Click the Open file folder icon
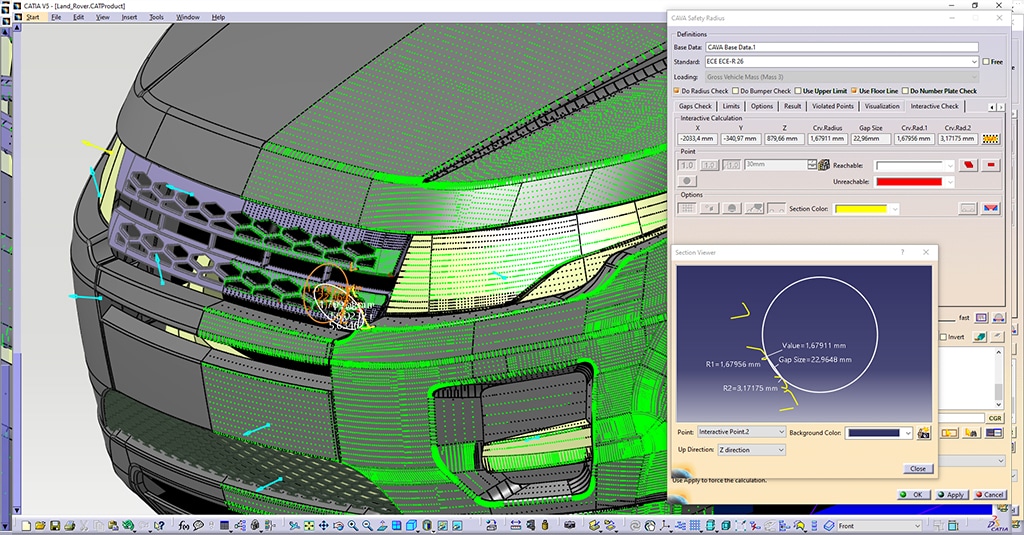Image resolution: width=1024 pixels, height=535 pixels. pos(40,526)
